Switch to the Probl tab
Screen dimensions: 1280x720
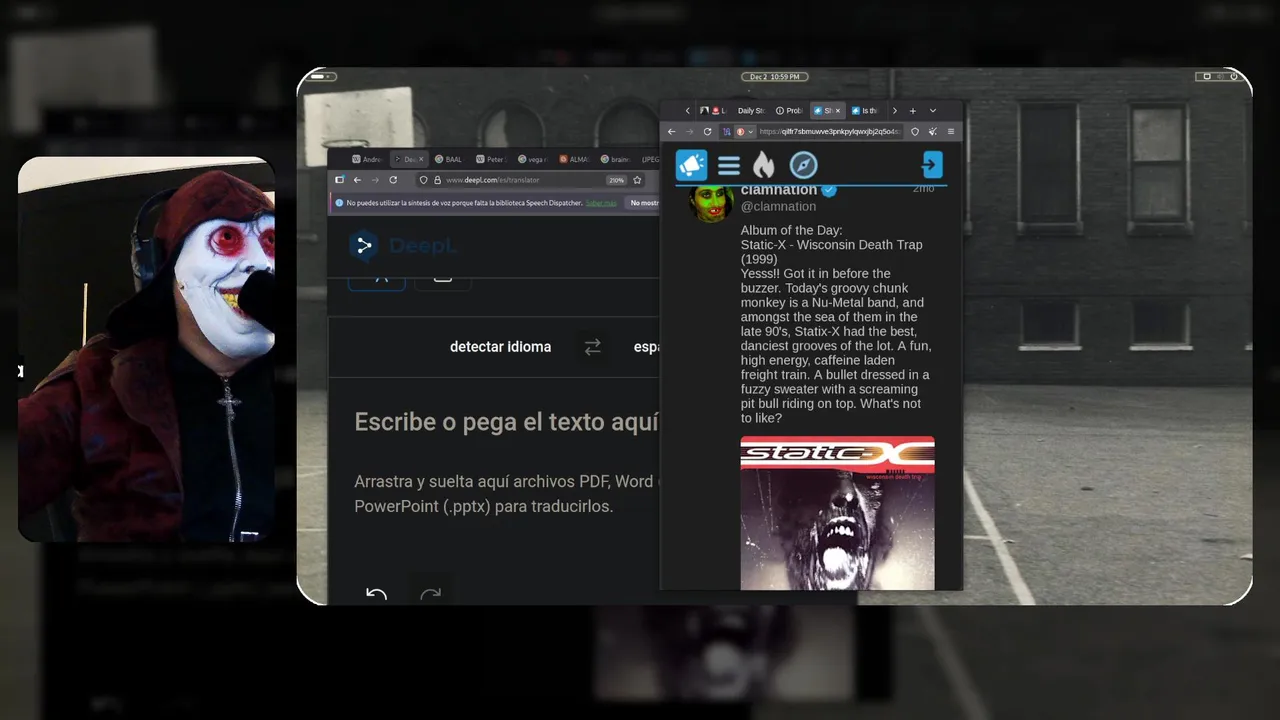point(789,111)
